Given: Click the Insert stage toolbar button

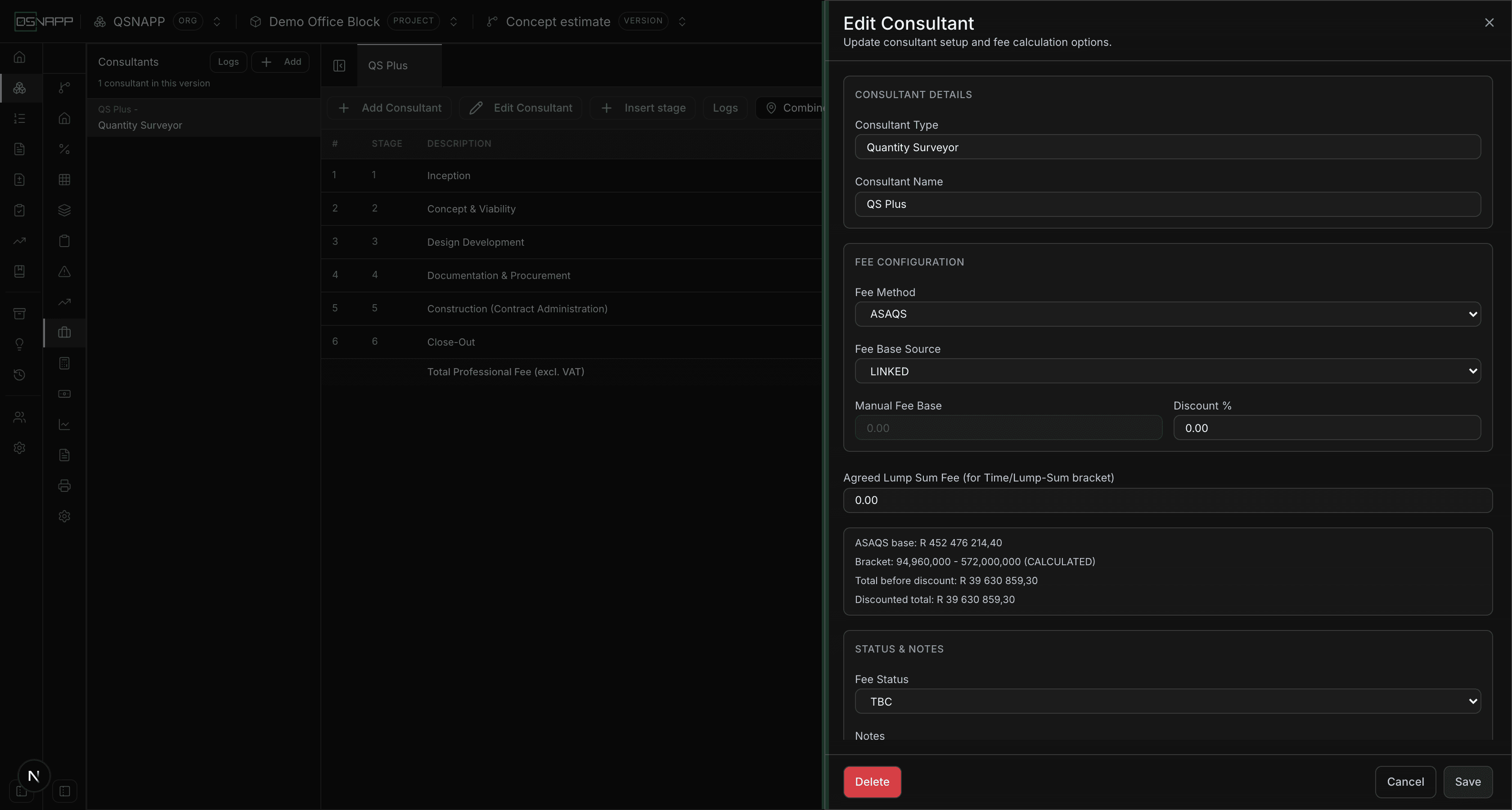Looking at the screenshot, I should pos(643,108).
